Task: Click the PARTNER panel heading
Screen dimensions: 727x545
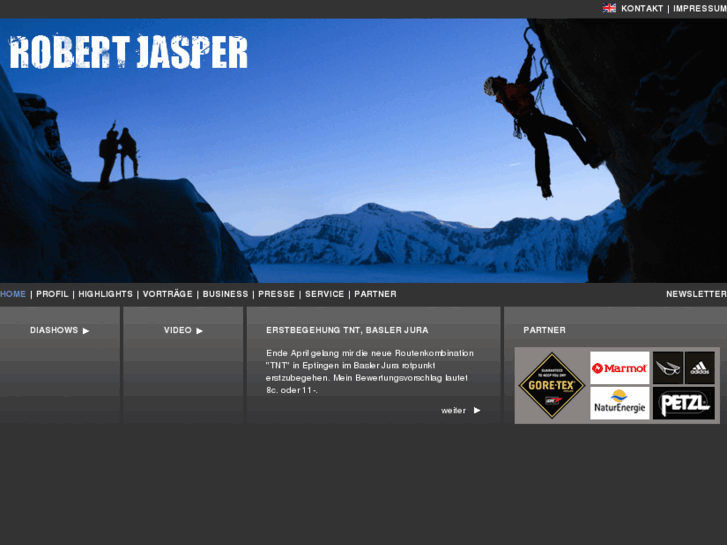Action: [x=544, y=330]
